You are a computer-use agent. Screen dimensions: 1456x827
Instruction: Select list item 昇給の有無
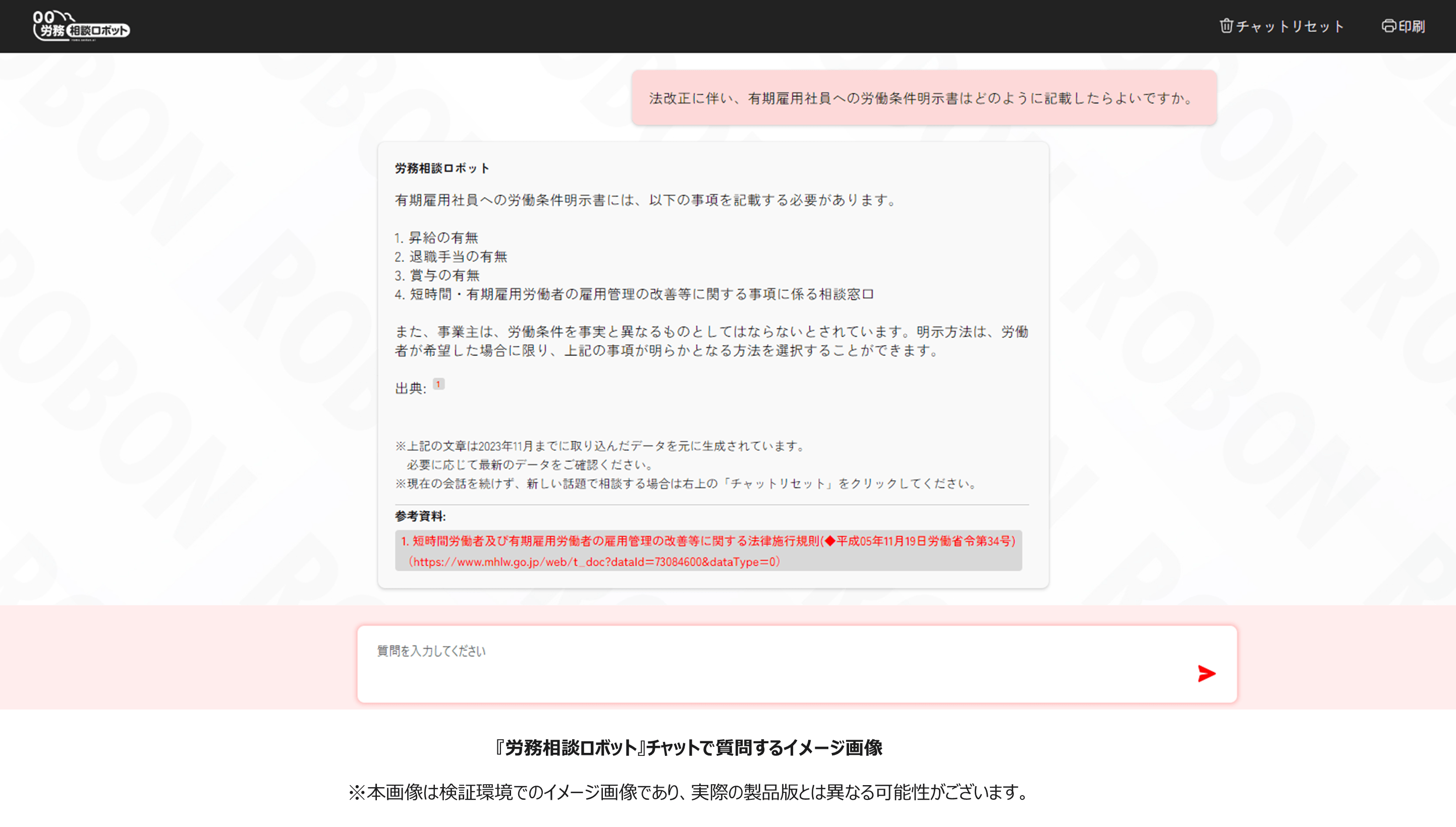point(436,238)
